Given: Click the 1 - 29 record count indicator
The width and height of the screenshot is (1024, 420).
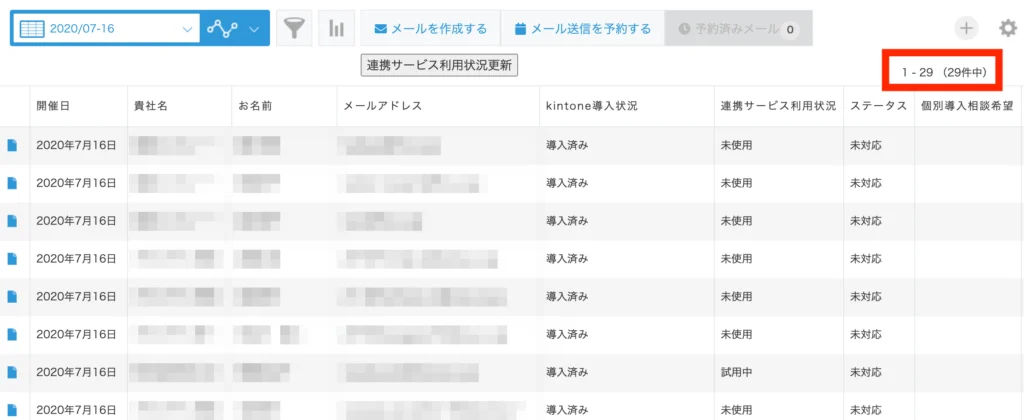Looking at the screenshot, I should pos(944,73).
